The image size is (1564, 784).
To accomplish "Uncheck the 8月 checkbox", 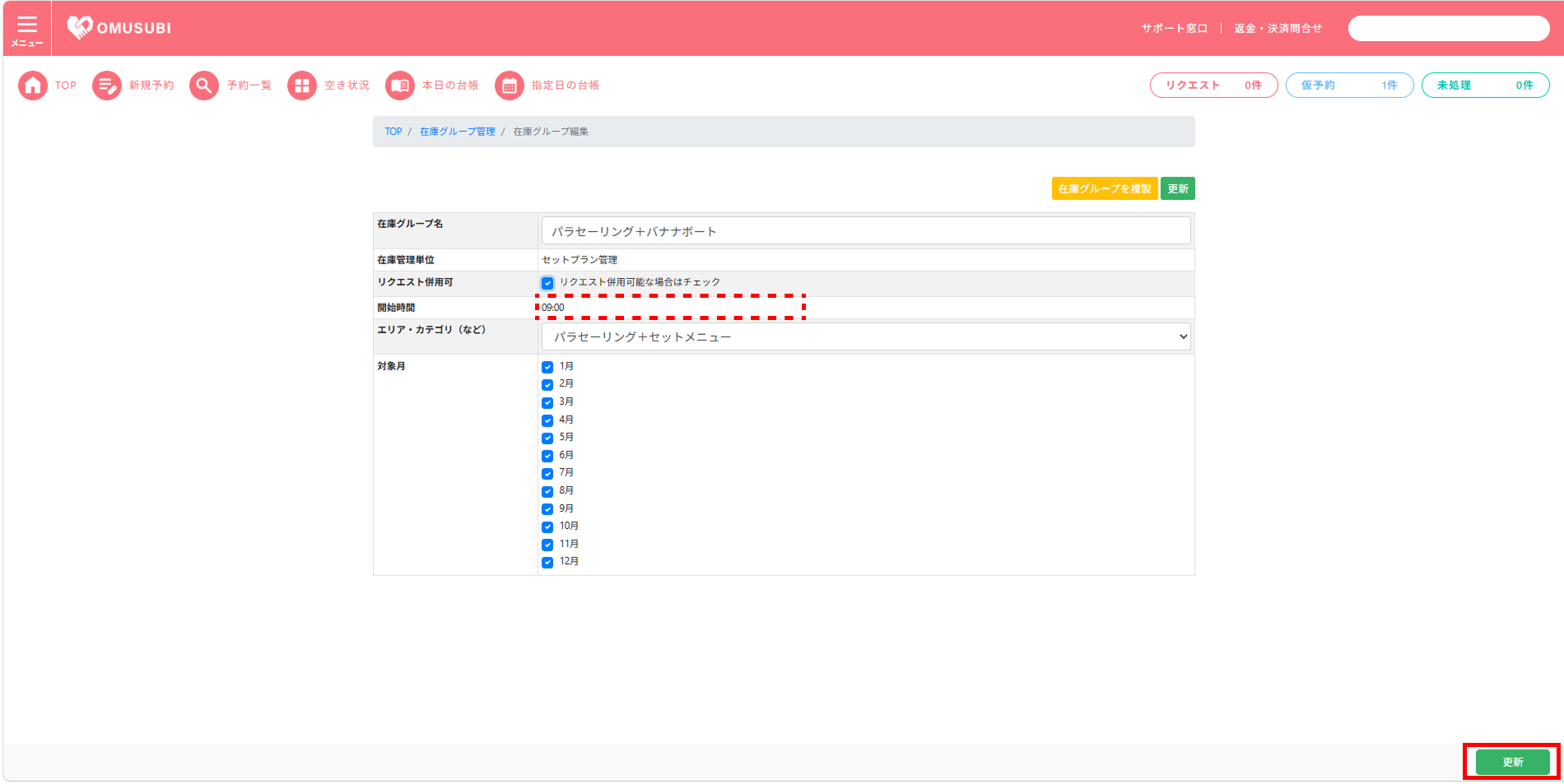I will [547, 491].
